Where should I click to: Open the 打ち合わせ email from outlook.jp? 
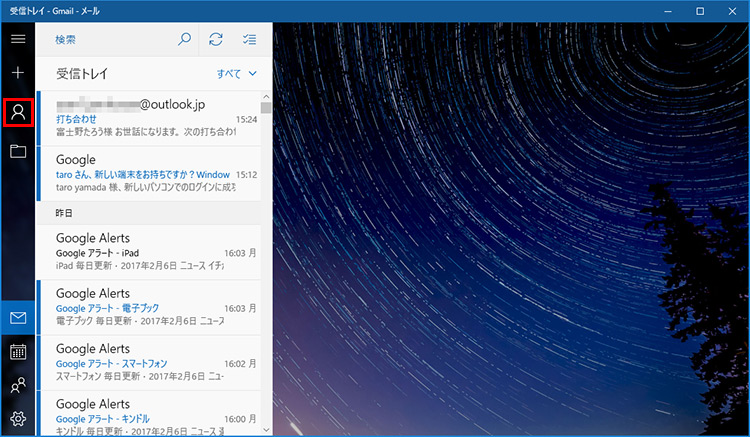pos(147,117)
